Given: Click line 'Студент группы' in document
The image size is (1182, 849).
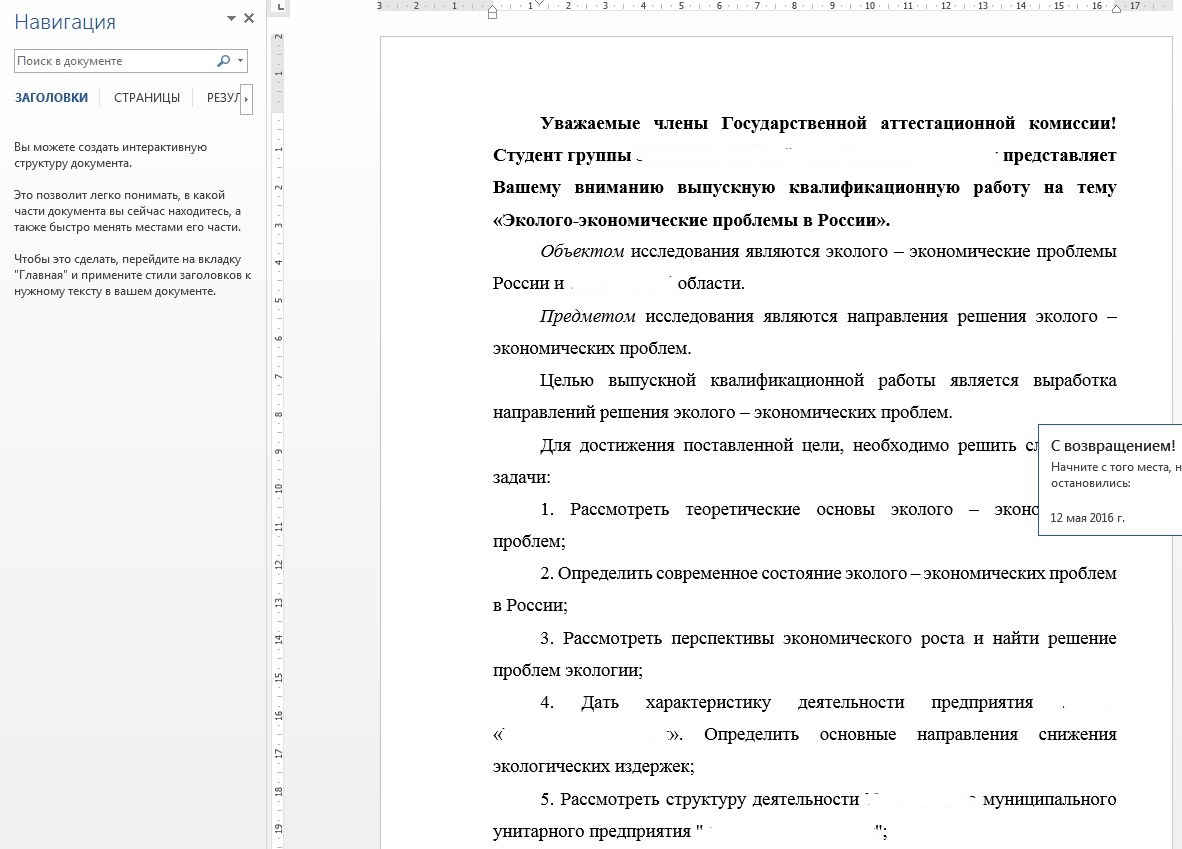Looking at the screenshot, I should [x=804, y=155].
